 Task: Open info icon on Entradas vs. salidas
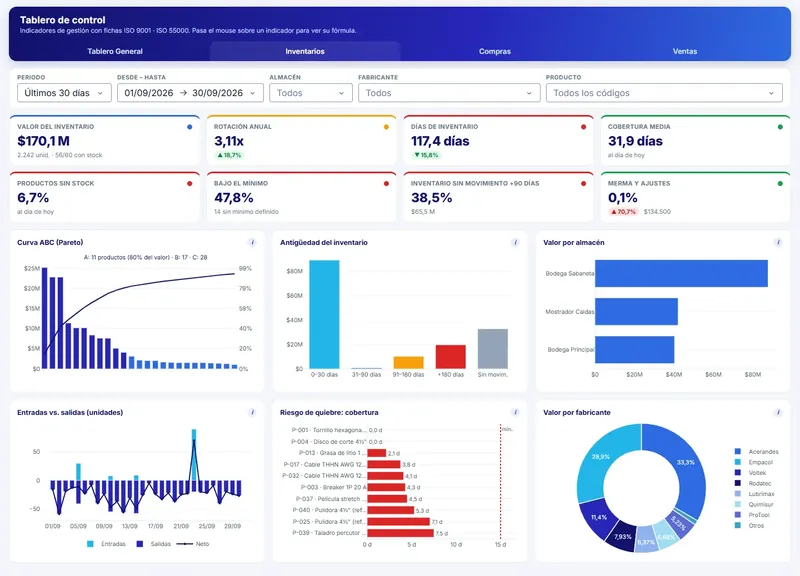coord(252,412)
